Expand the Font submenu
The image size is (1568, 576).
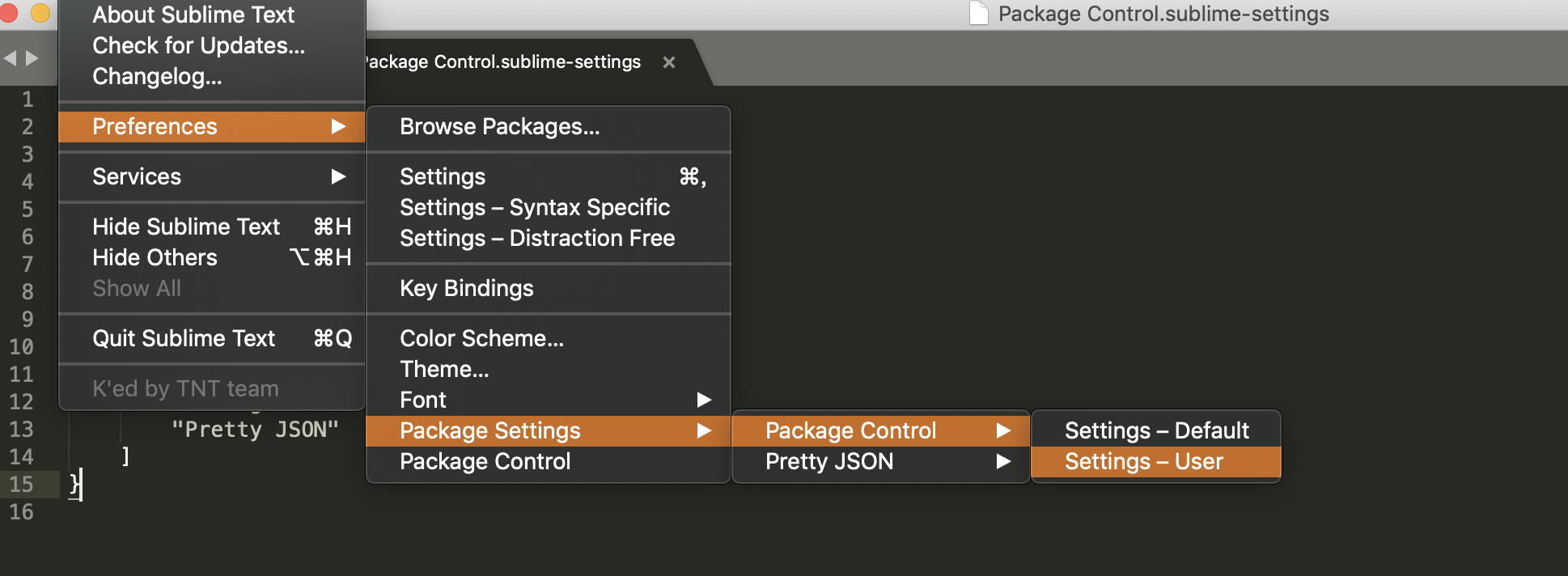[x=549, y=400]
